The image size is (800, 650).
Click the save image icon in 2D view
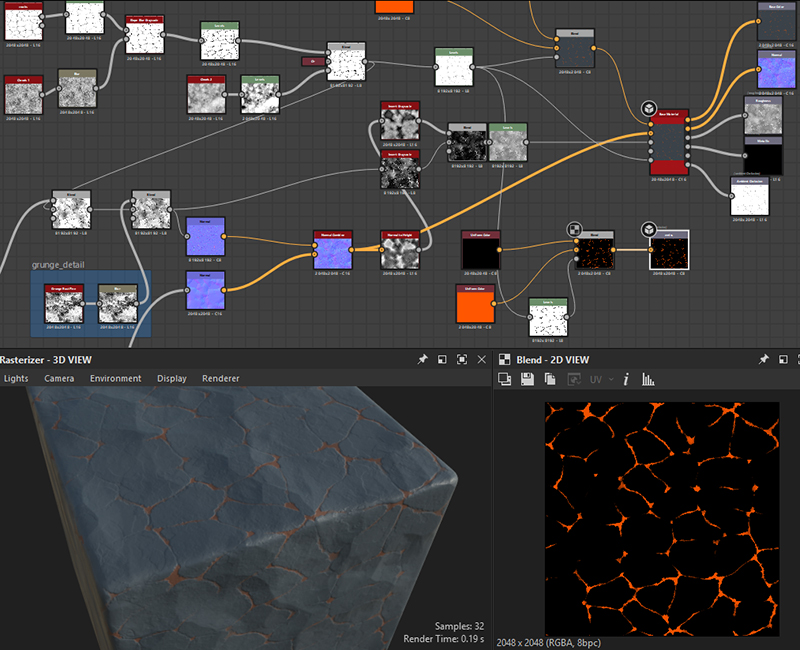pos(528,379)
